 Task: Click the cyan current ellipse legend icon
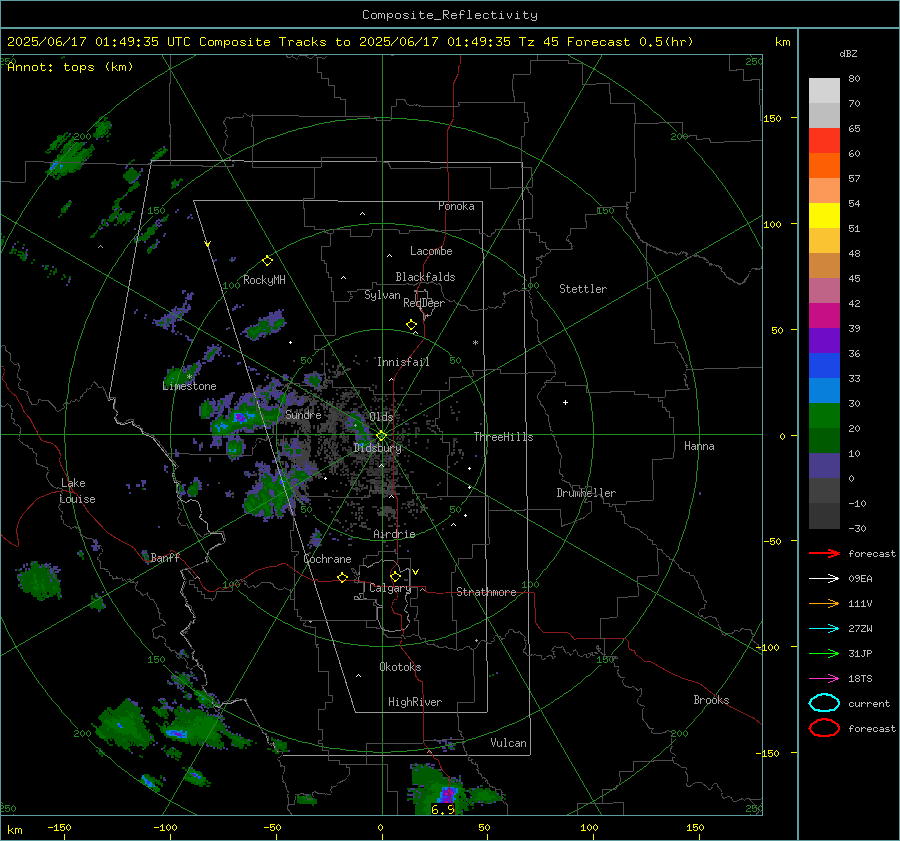click(824, 703)
